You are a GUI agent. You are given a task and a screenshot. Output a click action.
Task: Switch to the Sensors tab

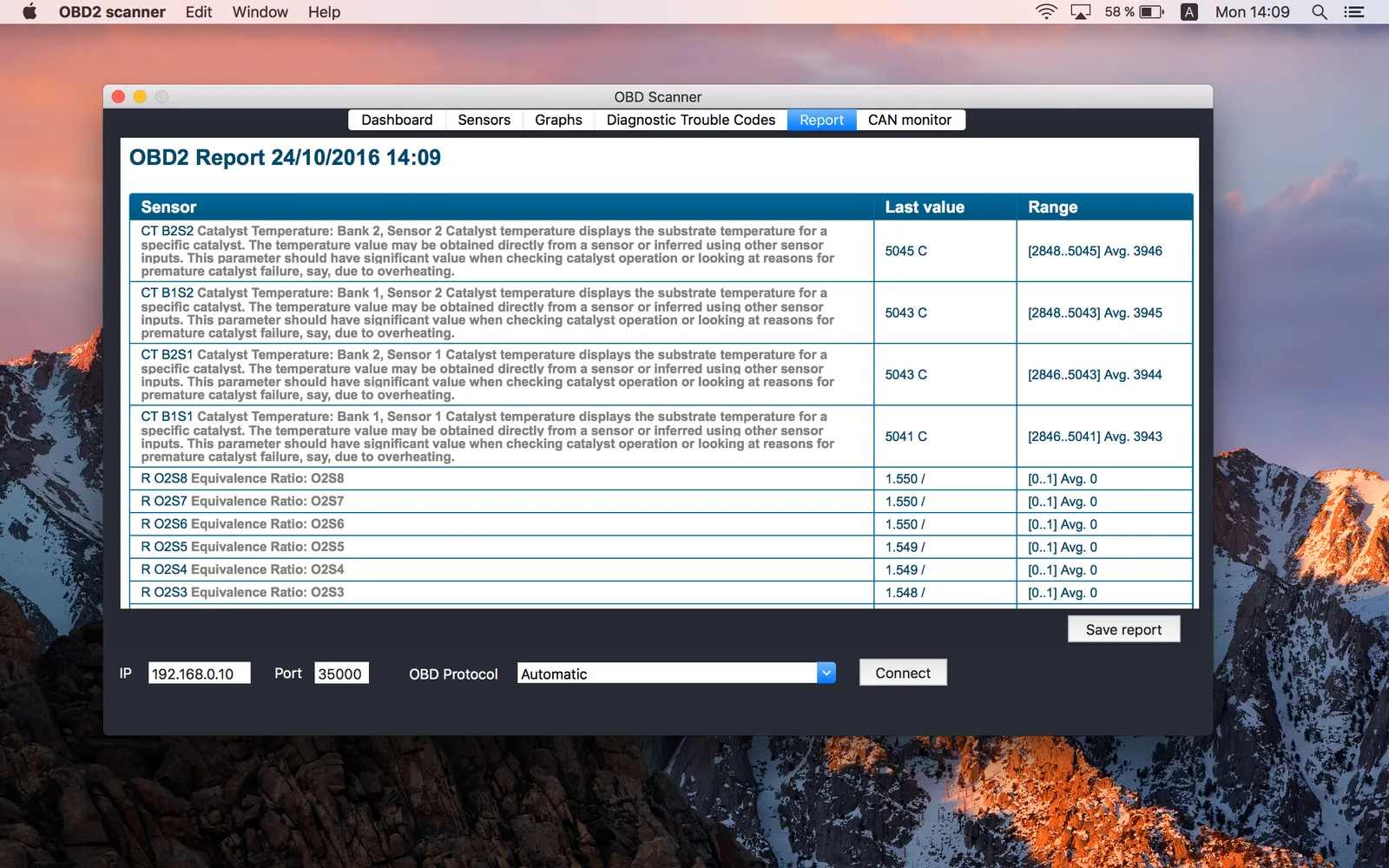pos(484,120)
